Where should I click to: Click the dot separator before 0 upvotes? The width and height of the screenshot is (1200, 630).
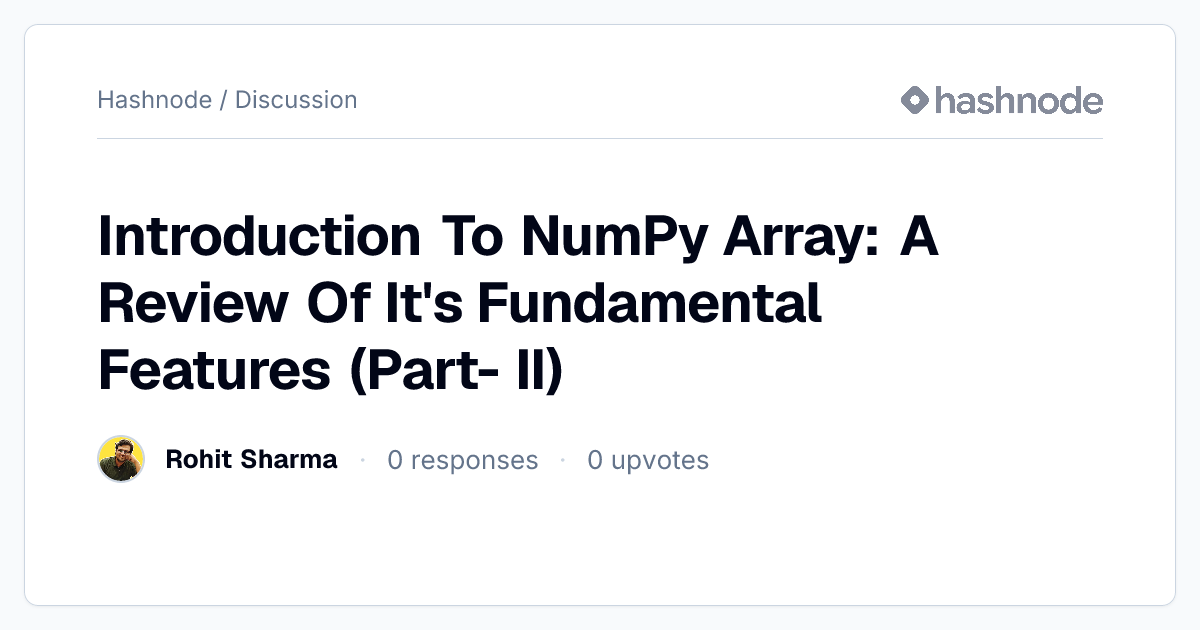pos(563,460)
